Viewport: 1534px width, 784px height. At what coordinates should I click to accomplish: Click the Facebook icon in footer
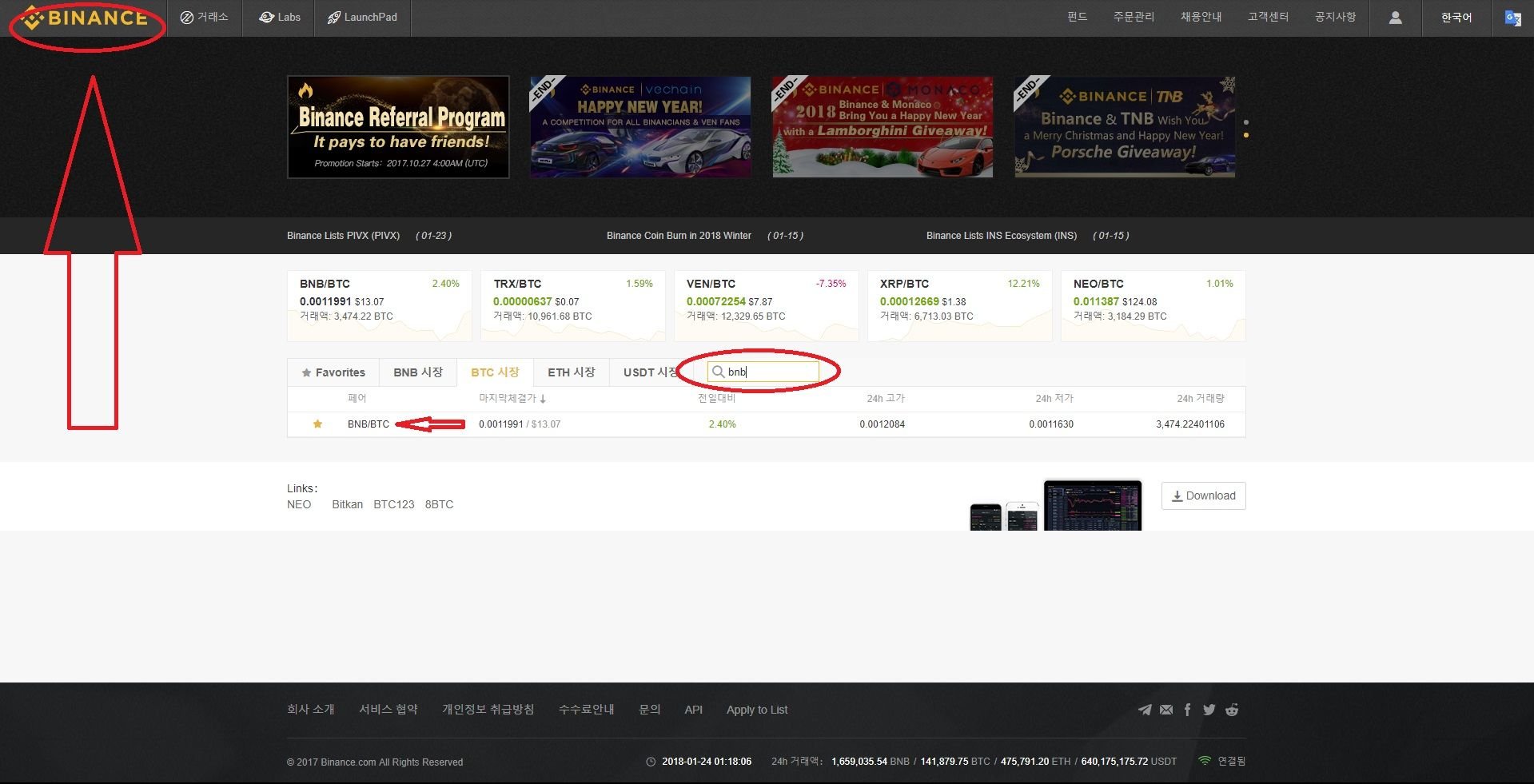[1188, 710]
